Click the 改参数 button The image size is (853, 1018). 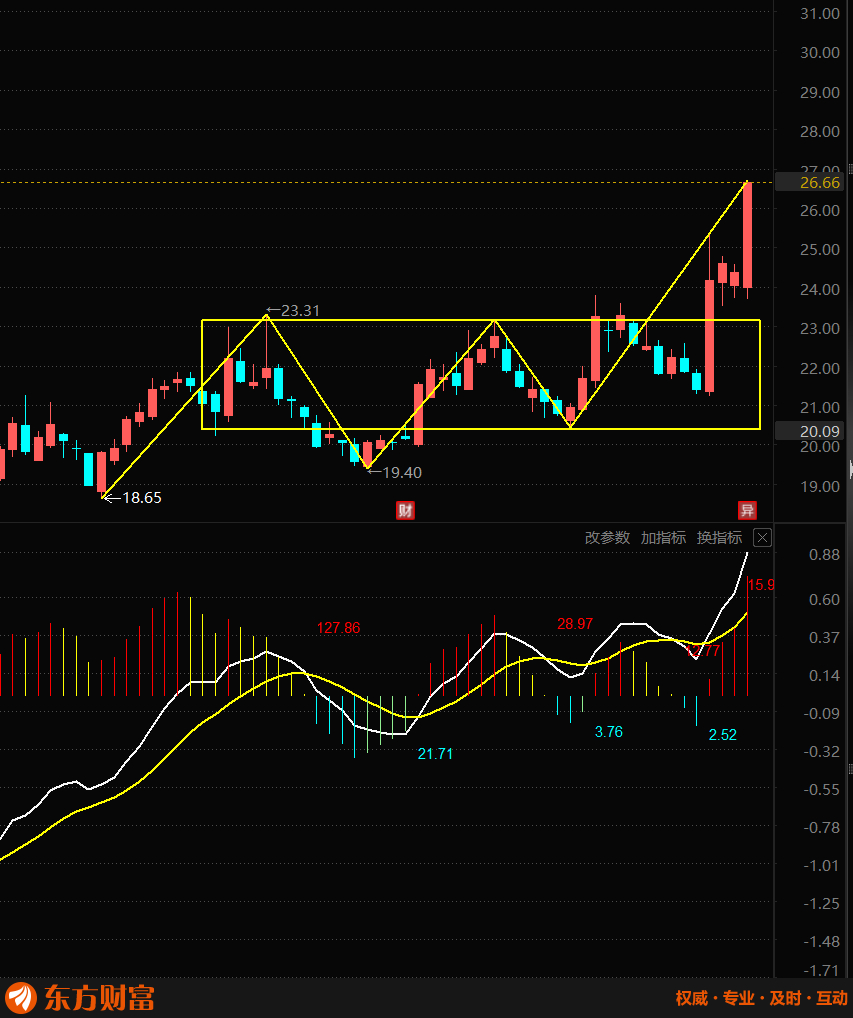607,538
